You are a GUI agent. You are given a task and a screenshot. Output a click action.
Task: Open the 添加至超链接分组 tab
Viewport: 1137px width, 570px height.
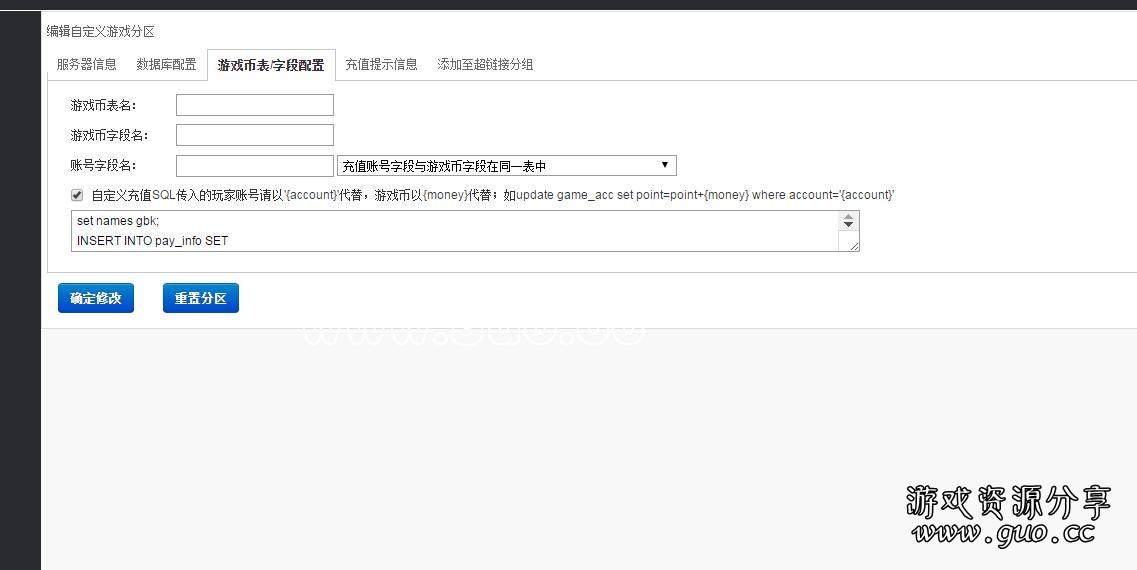(485, 64)
